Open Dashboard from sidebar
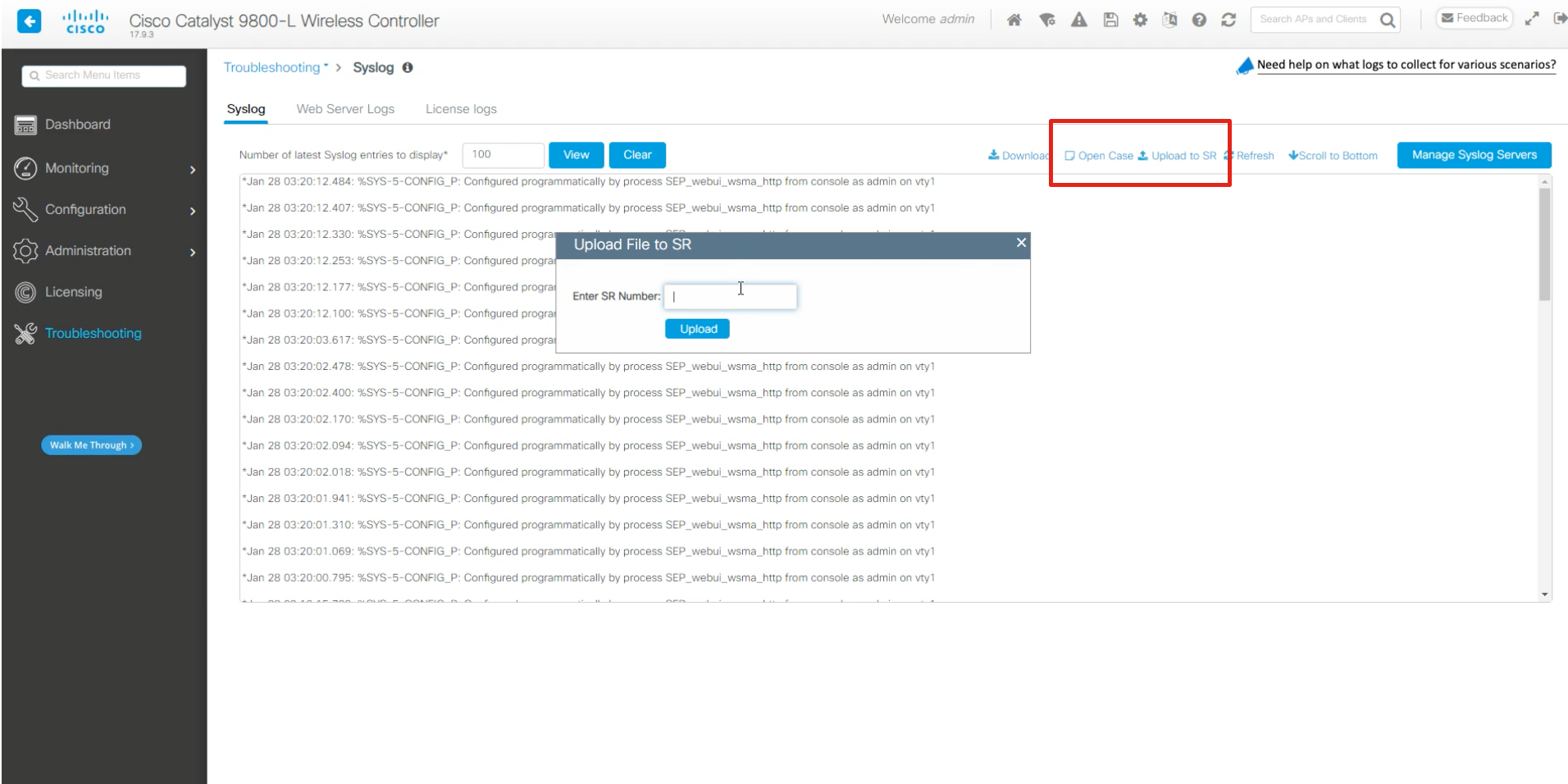 [77, 125]
